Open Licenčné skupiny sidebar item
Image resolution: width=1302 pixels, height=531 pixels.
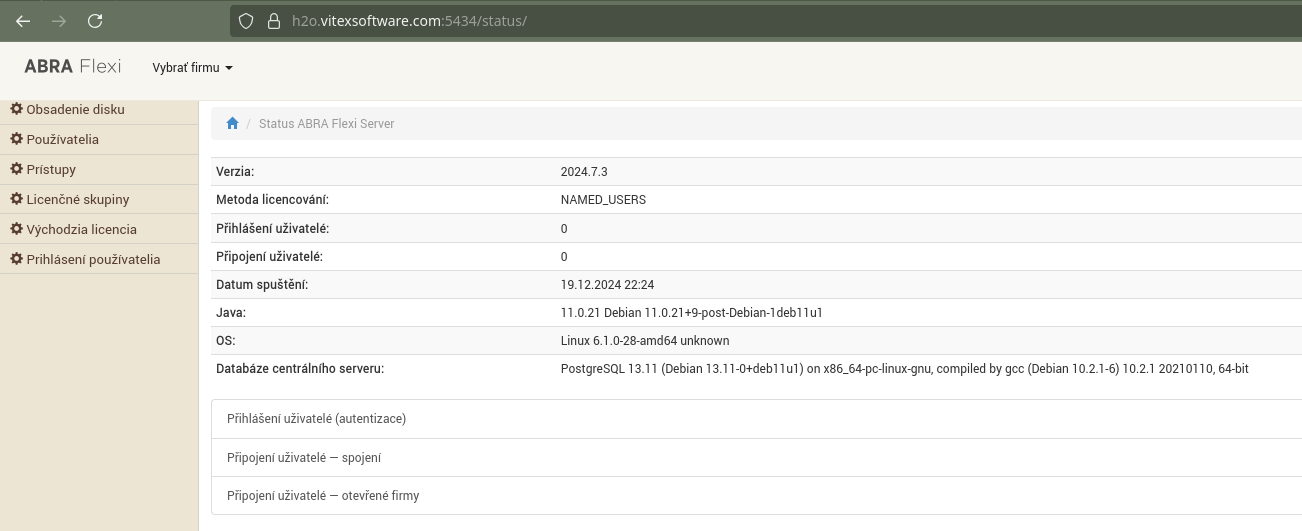pos(99,200)
